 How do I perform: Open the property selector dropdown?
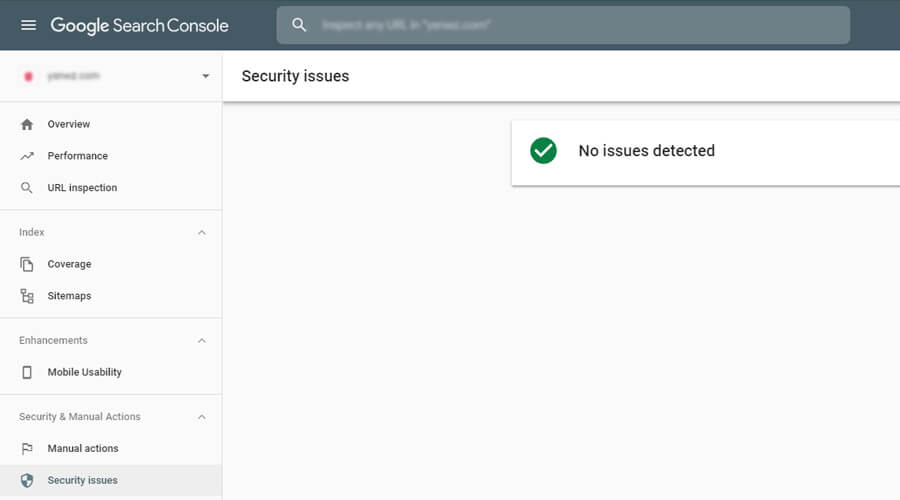(205, 76)
